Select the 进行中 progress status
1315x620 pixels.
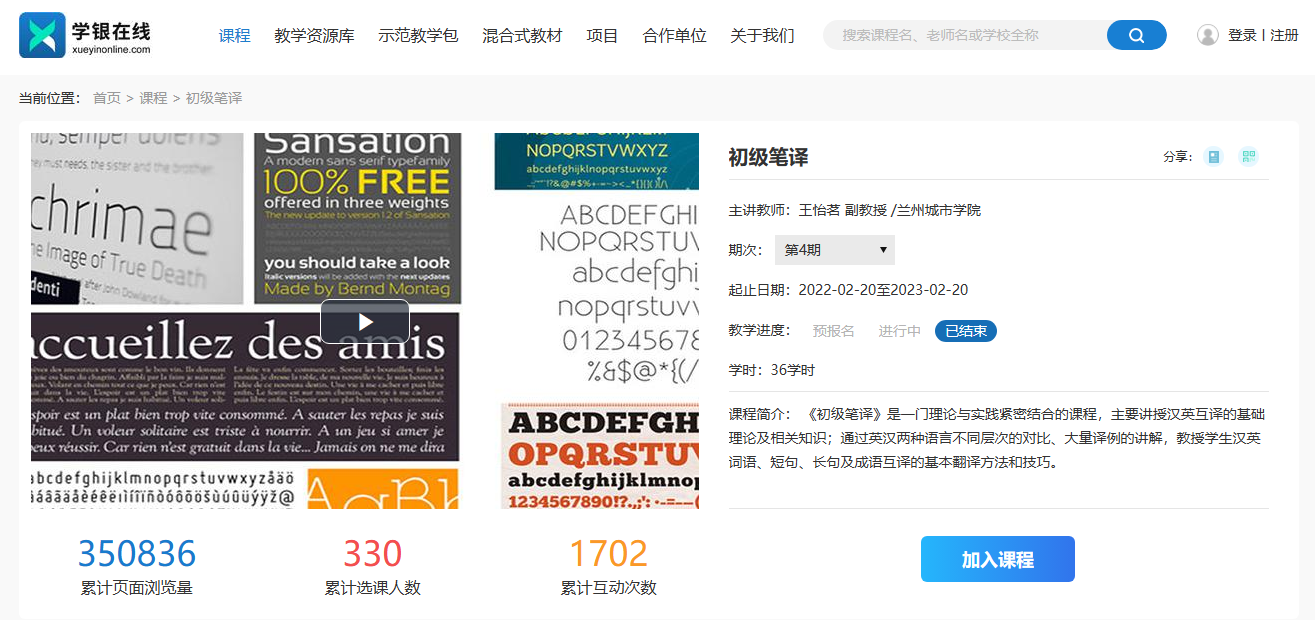tap(899, 331)
